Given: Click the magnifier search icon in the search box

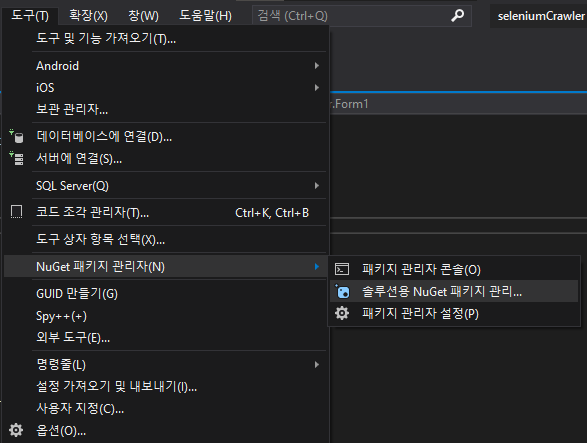Looking at the screenshot, I should point(457,15).
